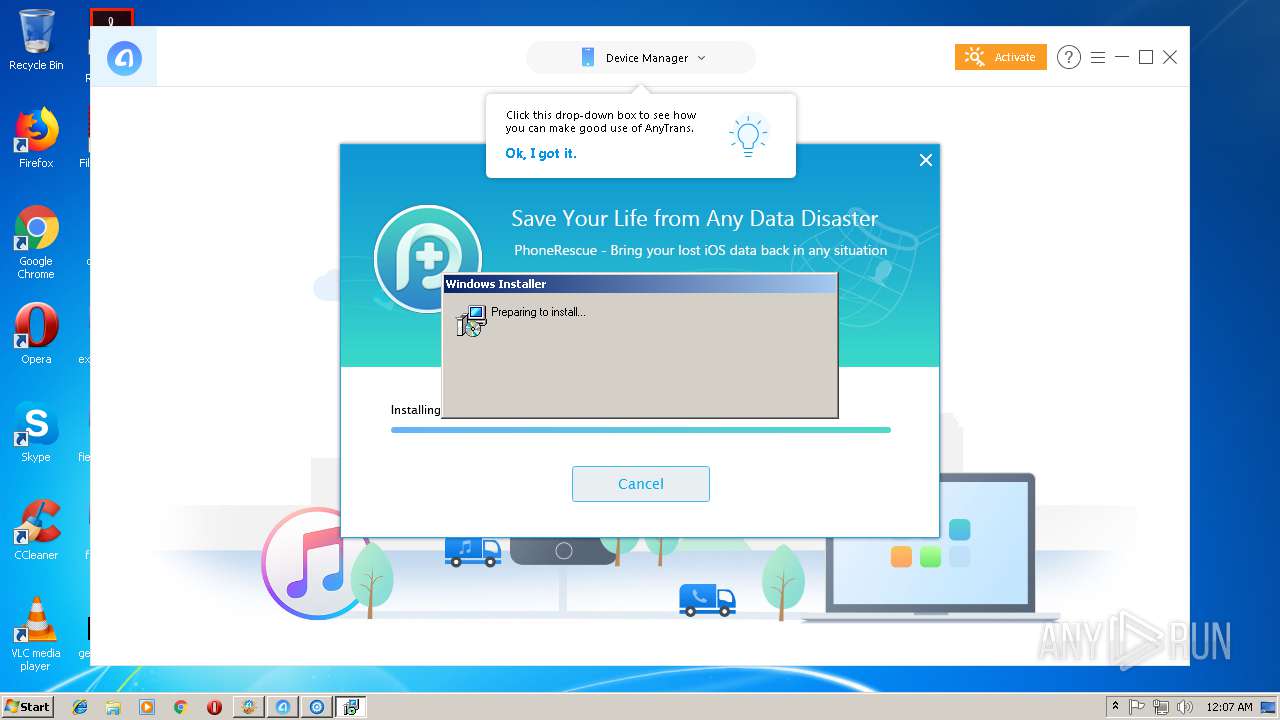Select the Opera desktop shortcut

(x=36, y=334)
